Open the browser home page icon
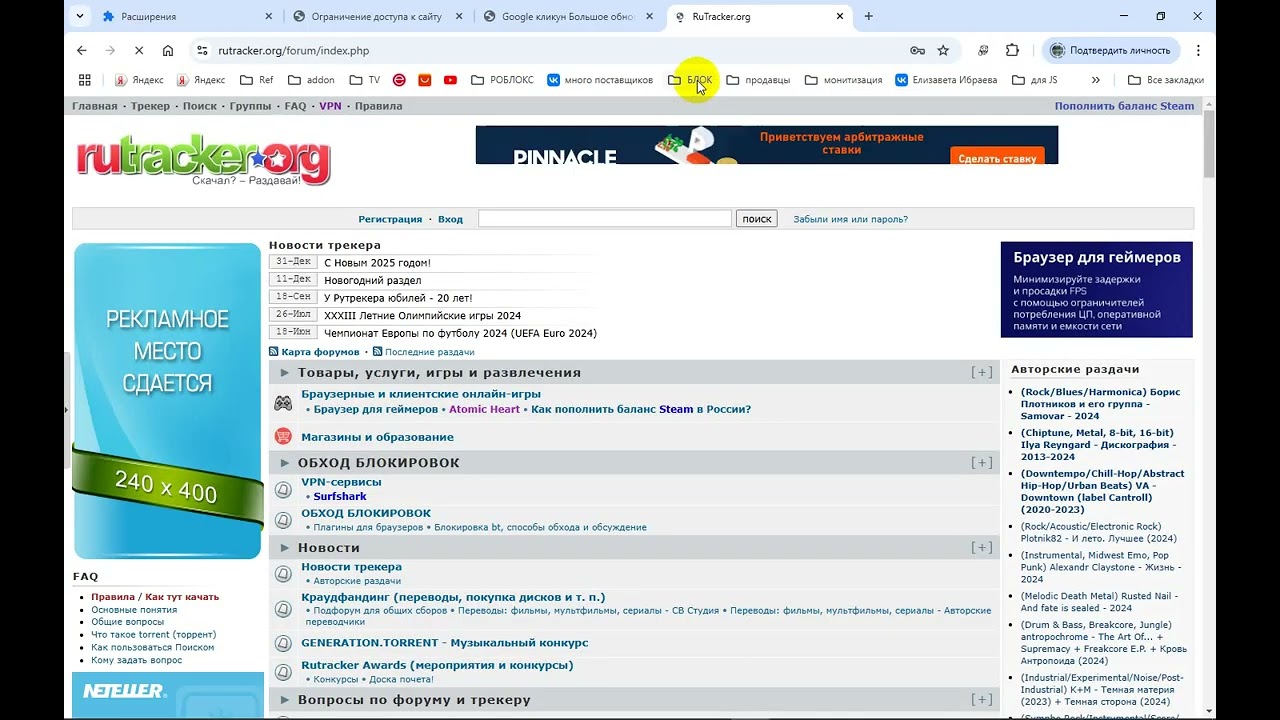 (x=168, y=50)
